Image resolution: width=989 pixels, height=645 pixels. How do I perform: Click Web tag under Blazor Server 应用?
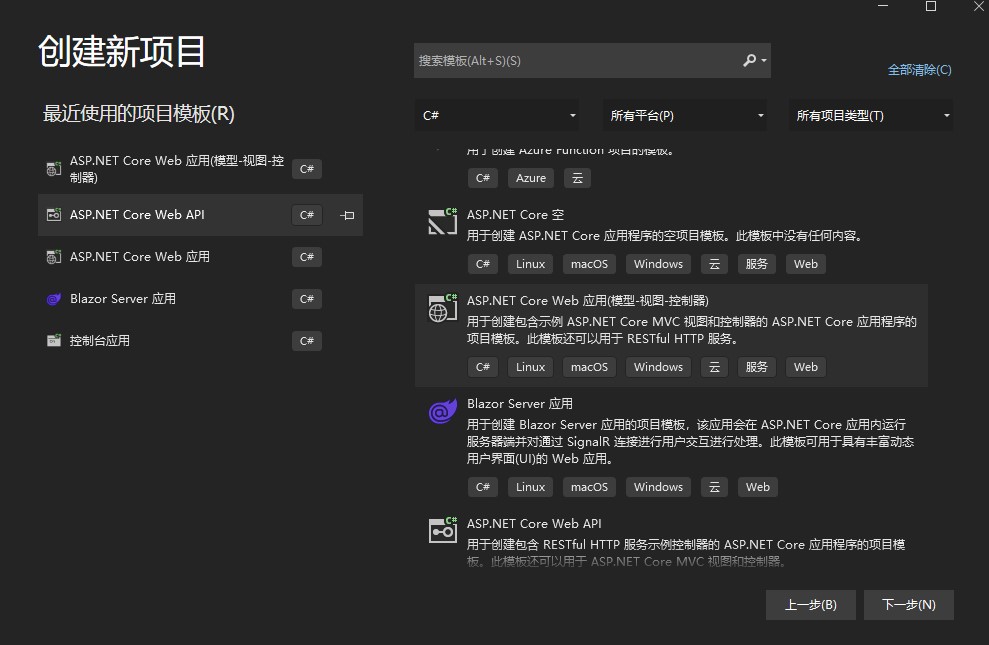(x=758, y=487)
